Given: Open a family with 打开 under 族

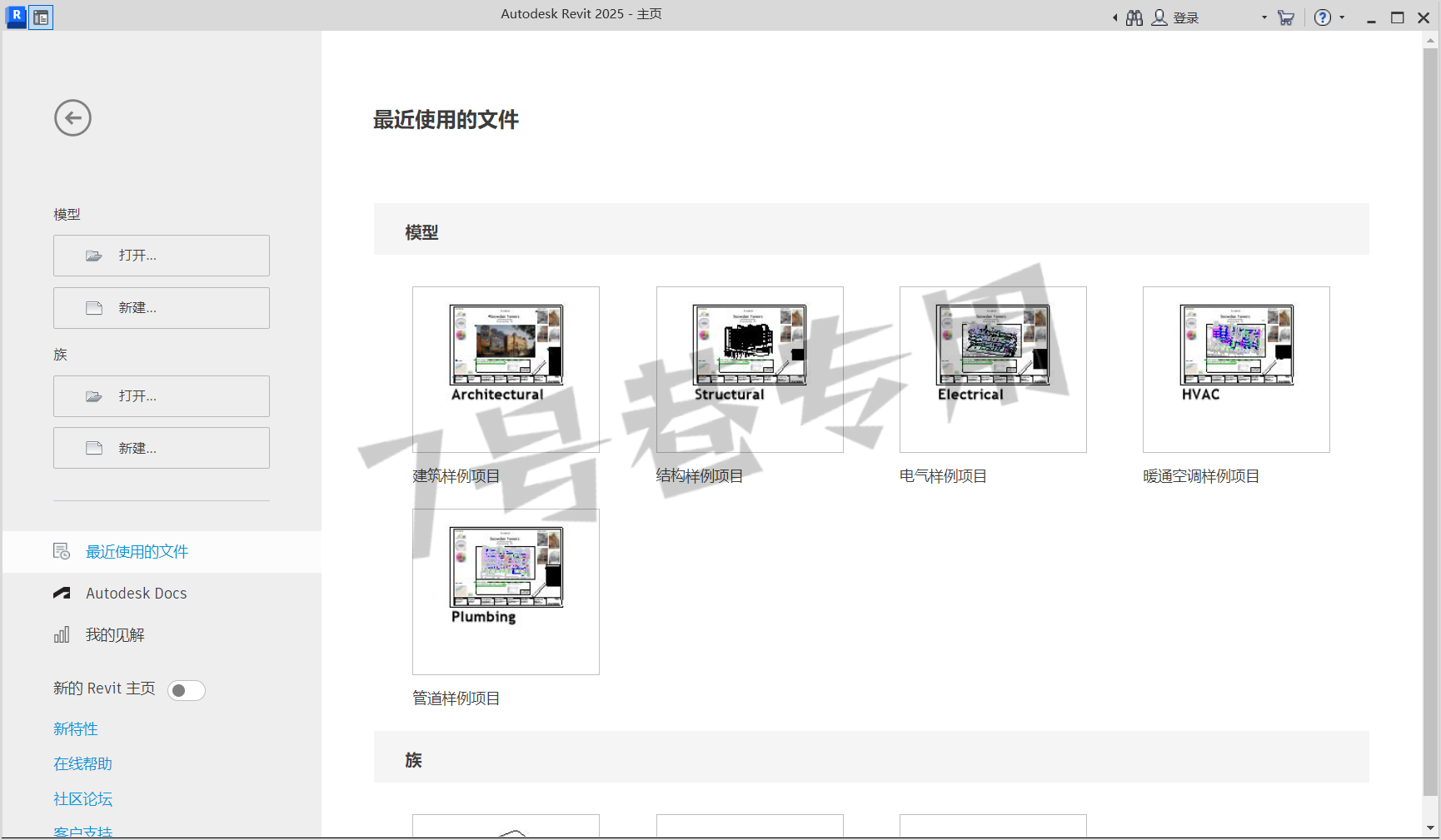Looking at the screenshot, I should tap(162, 396).
